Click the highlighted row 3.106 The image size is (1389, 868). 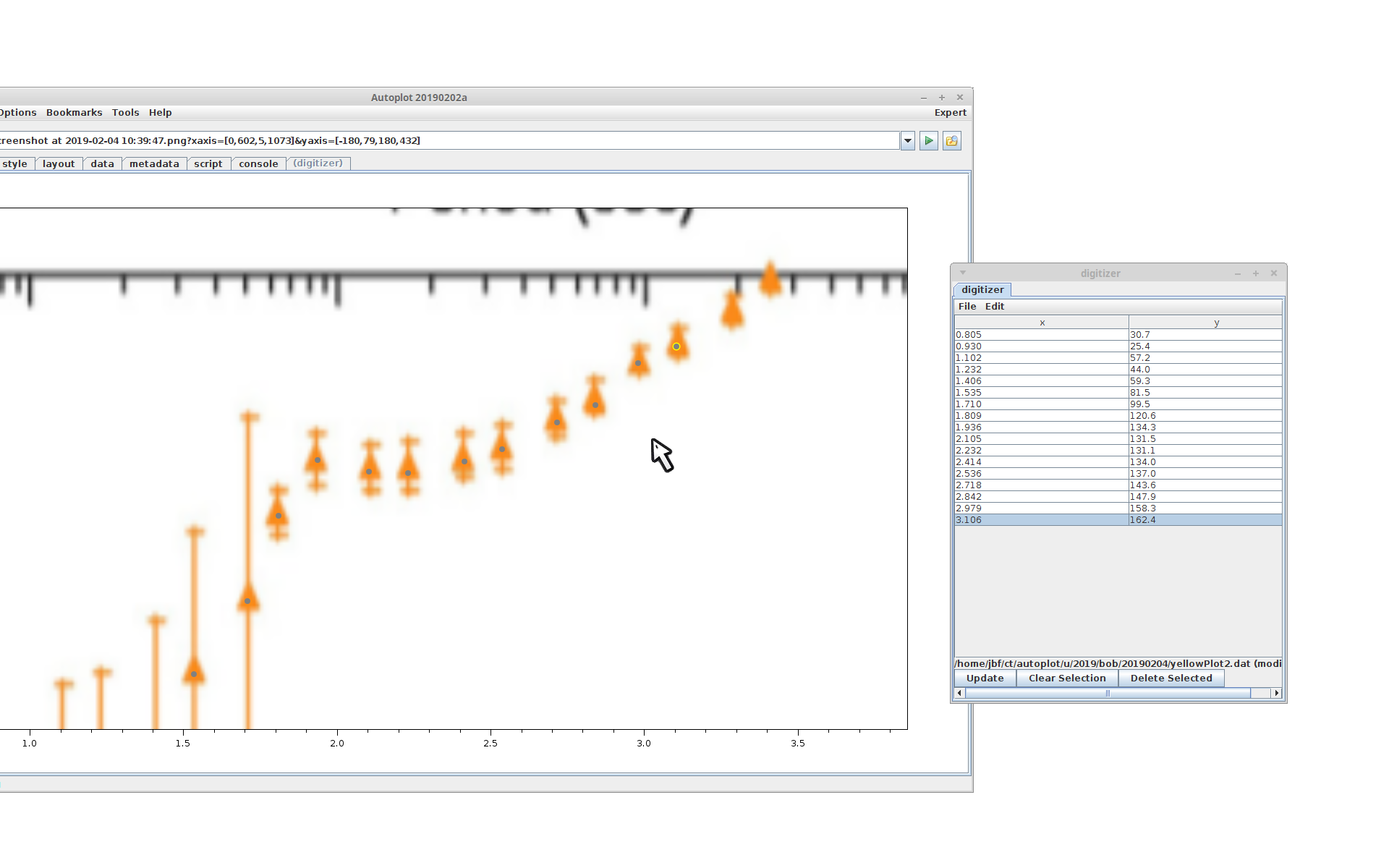click(x=1118, y=520)
